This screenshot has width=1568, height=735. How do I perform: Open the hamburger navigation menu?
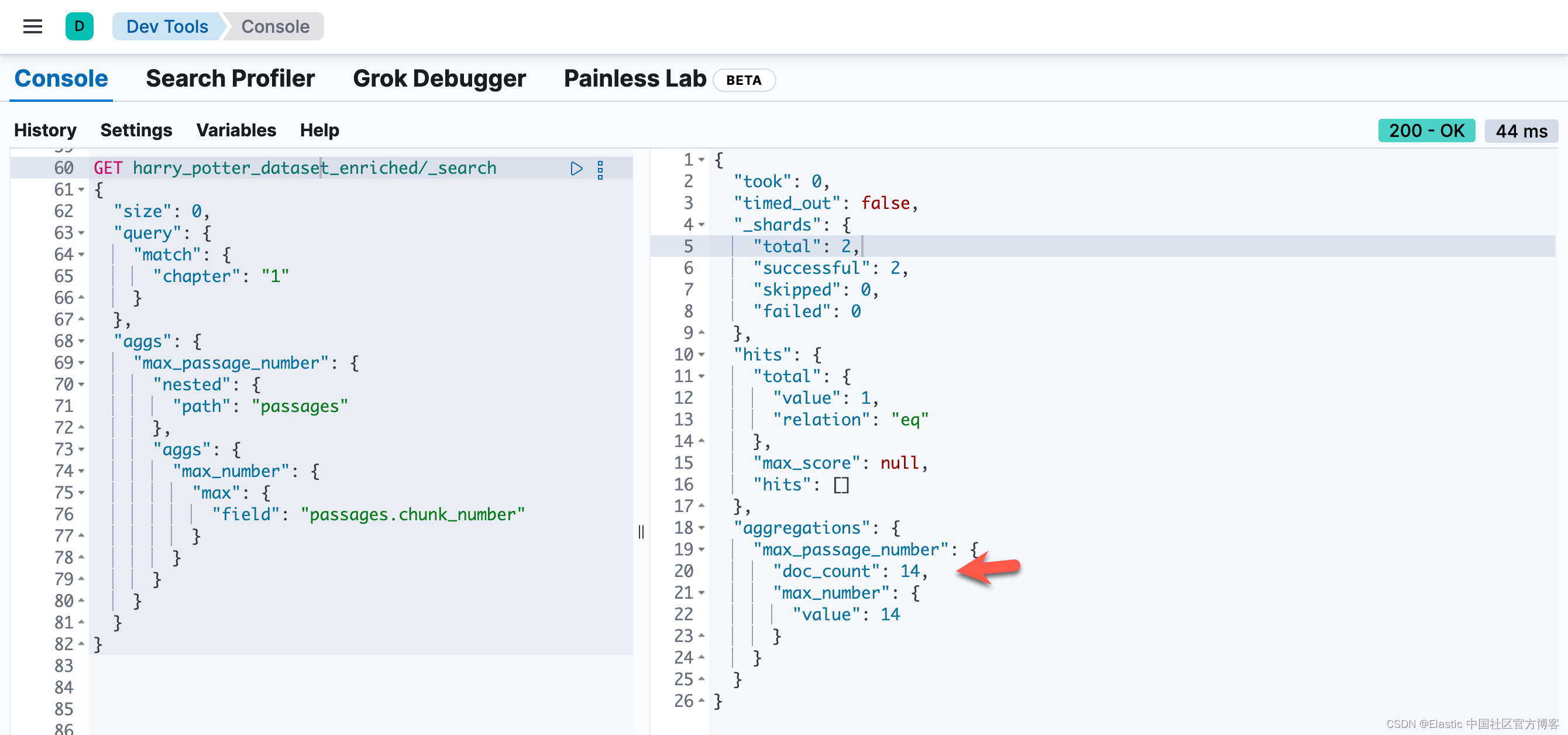32,26
